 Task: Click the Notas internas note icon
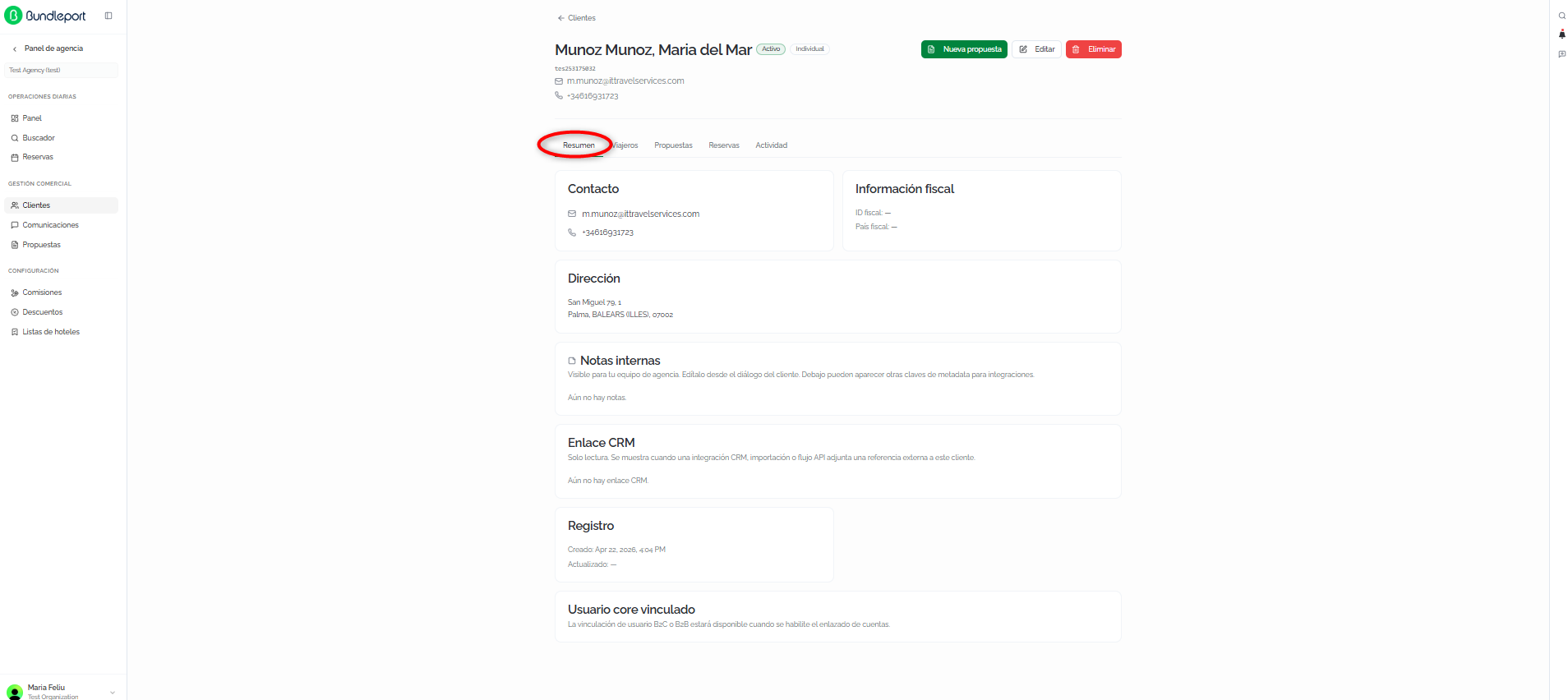(x=572, y=361)
